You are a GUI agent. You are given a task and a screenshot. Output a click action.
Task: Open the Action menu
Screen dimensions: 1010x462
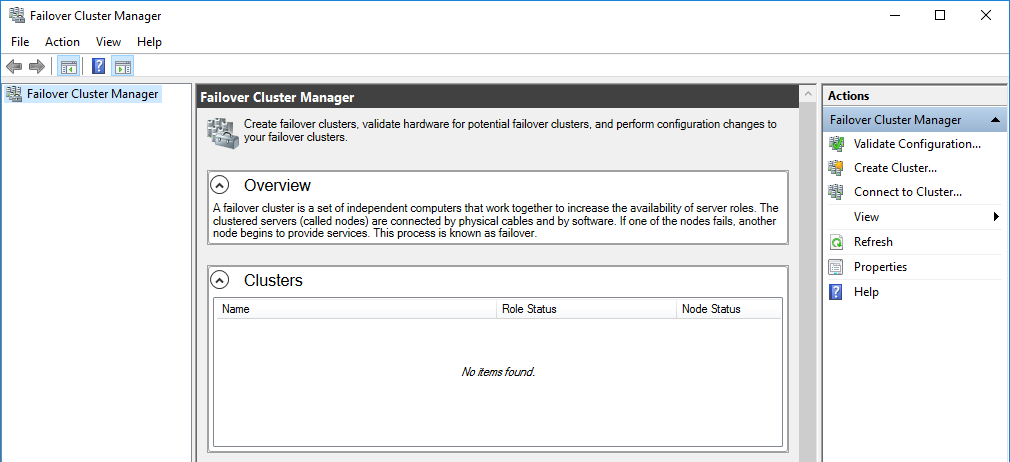62,42
